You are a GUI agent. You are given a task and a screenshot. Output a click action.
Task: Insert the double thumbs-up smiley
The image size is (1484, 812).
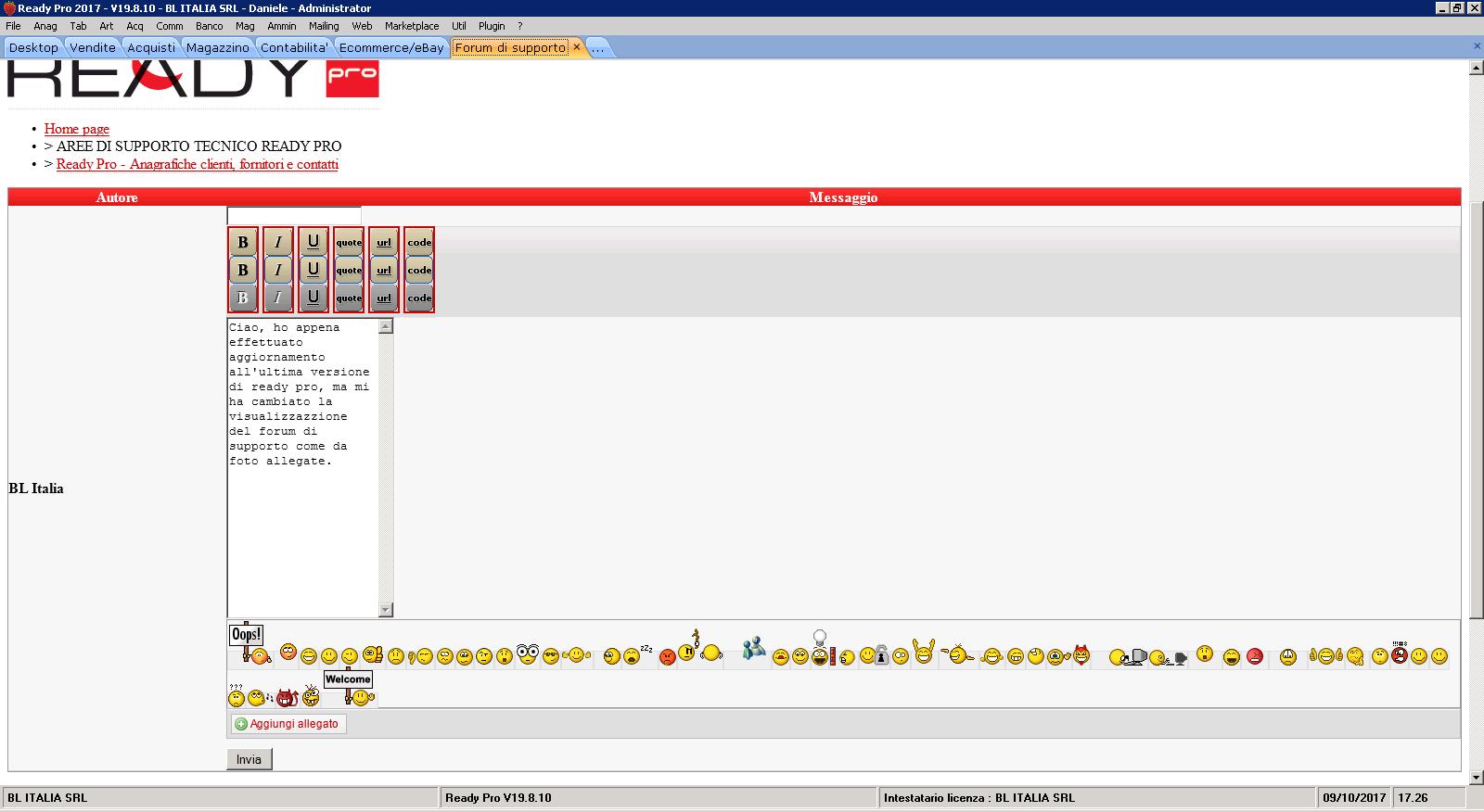tap(1325, 655)
